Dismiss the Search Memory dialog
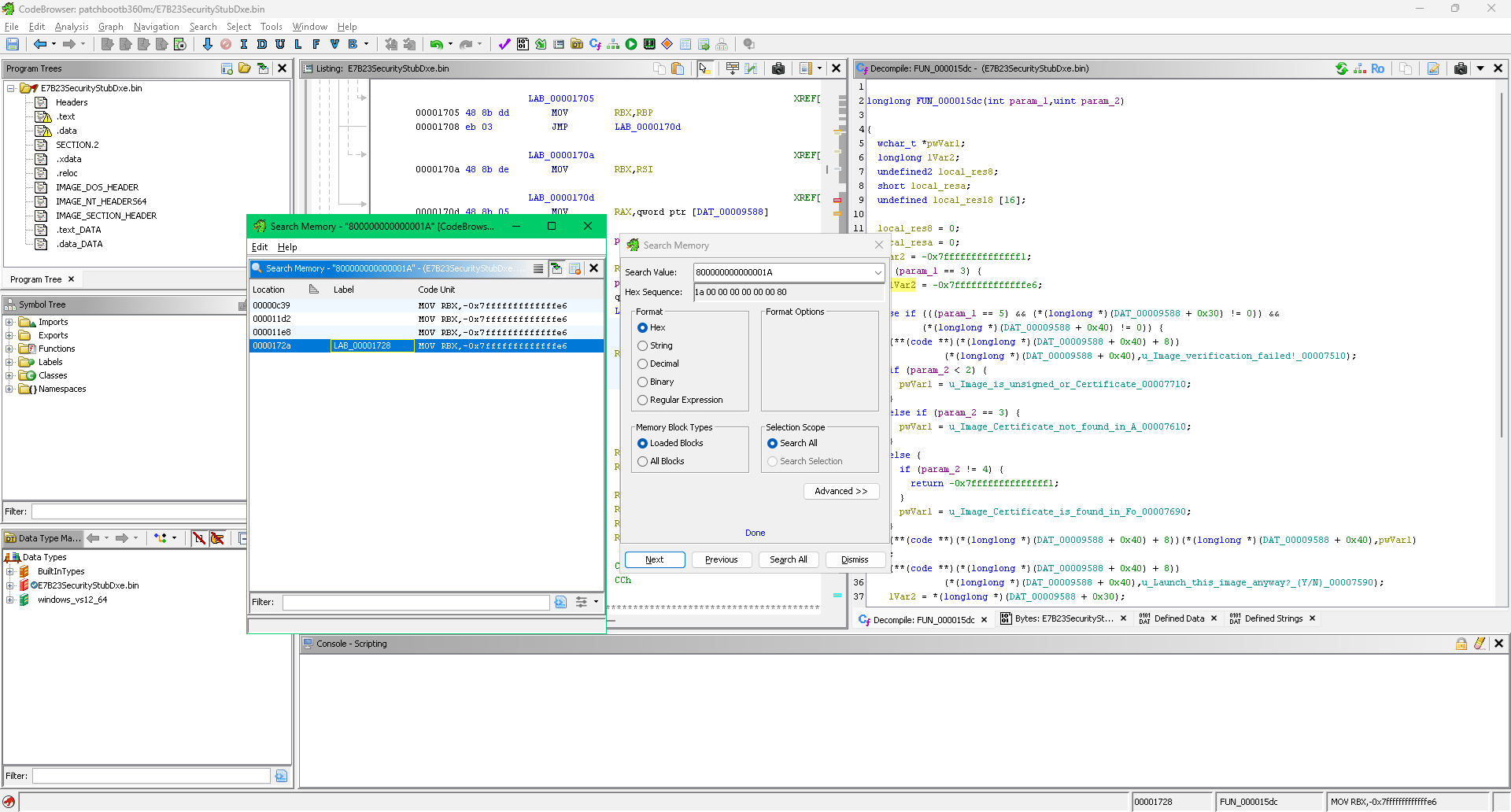 (855, 559)
